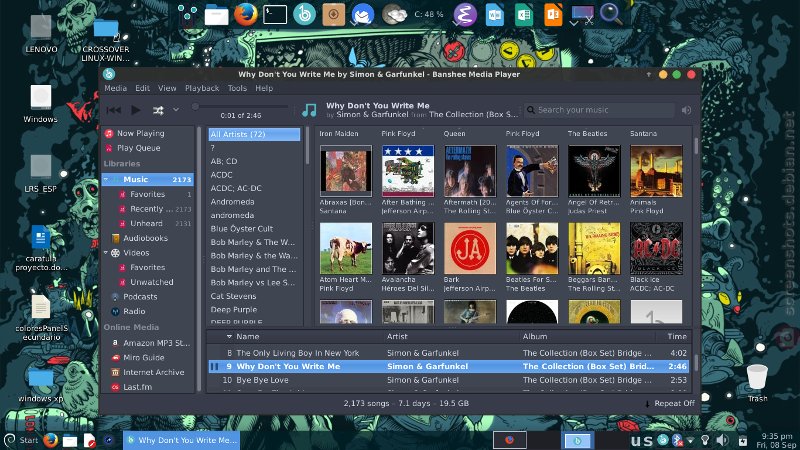Click the seek slider handle

tap(195, 107)
